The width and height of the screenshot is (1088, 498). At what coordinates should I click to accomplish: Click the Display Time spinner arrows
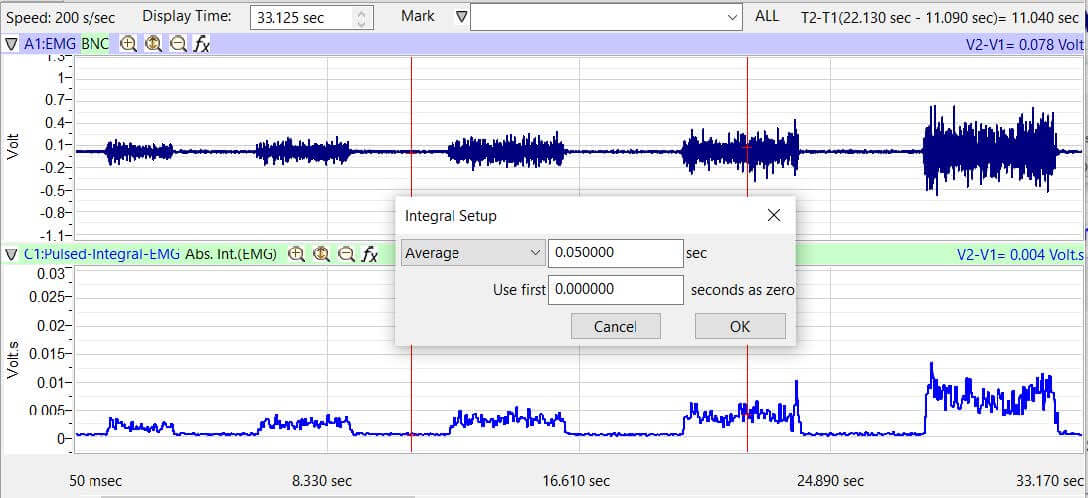click(x=362, y=18)
